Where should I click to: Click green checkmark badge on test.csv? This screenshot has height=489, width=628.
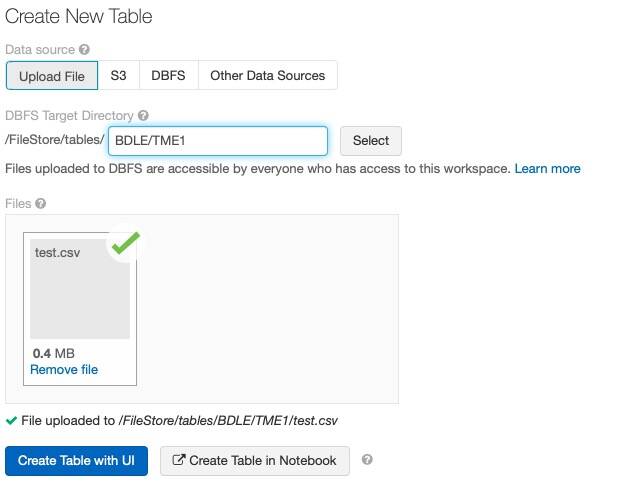[125, 243]
